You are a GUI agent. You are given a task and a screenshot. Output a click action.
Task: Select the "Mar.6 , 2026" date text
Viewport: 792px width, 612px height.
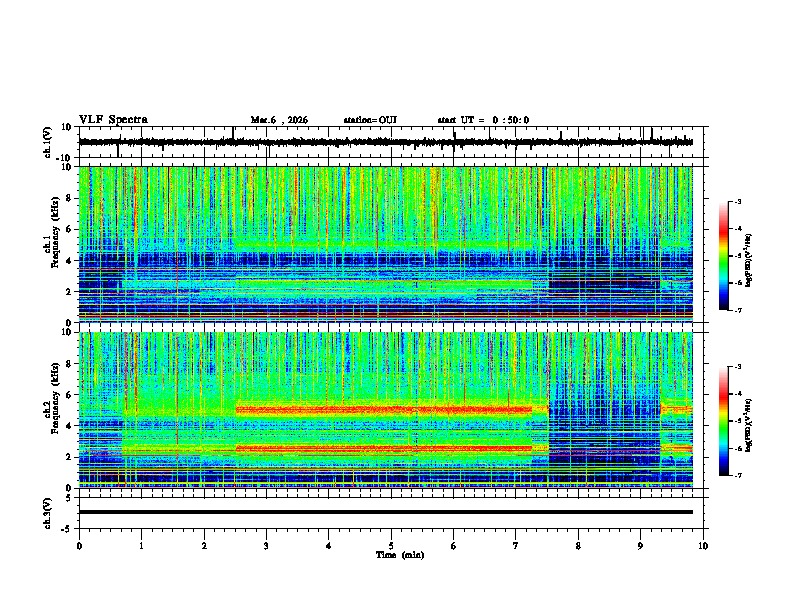pos(279,120)
